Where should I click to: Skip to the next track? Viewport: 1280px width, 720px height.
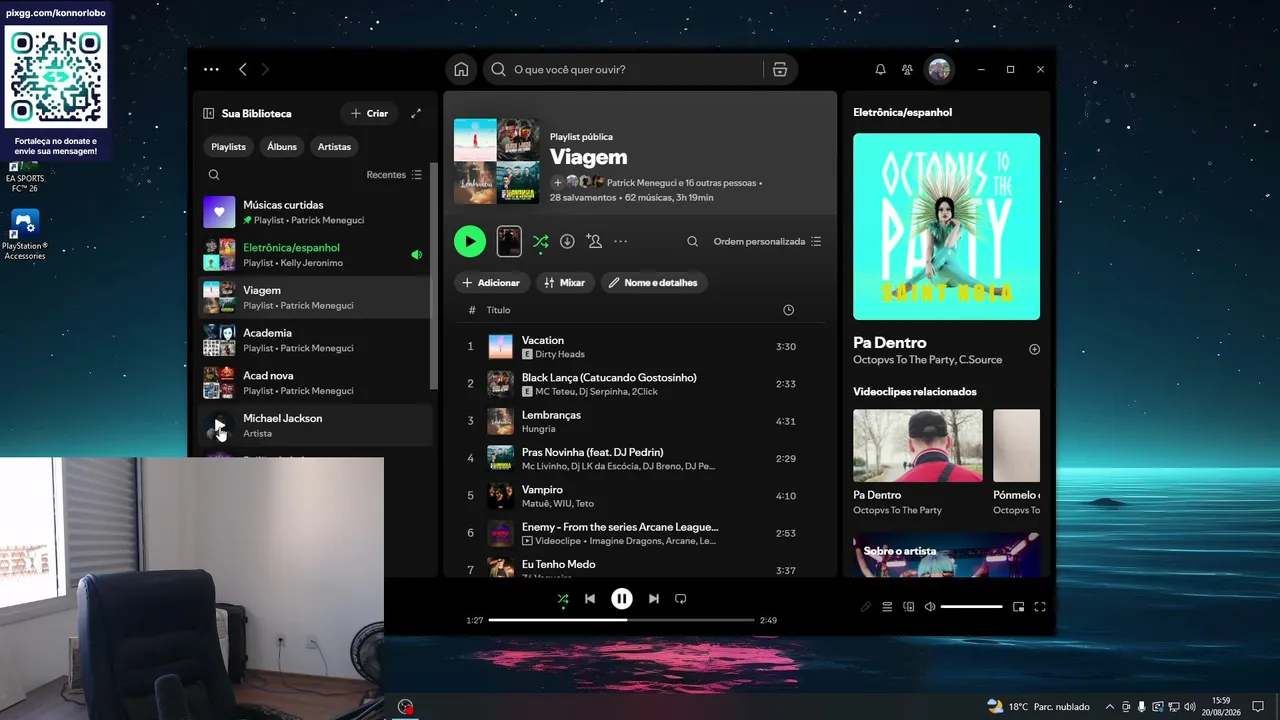point(654,599)
